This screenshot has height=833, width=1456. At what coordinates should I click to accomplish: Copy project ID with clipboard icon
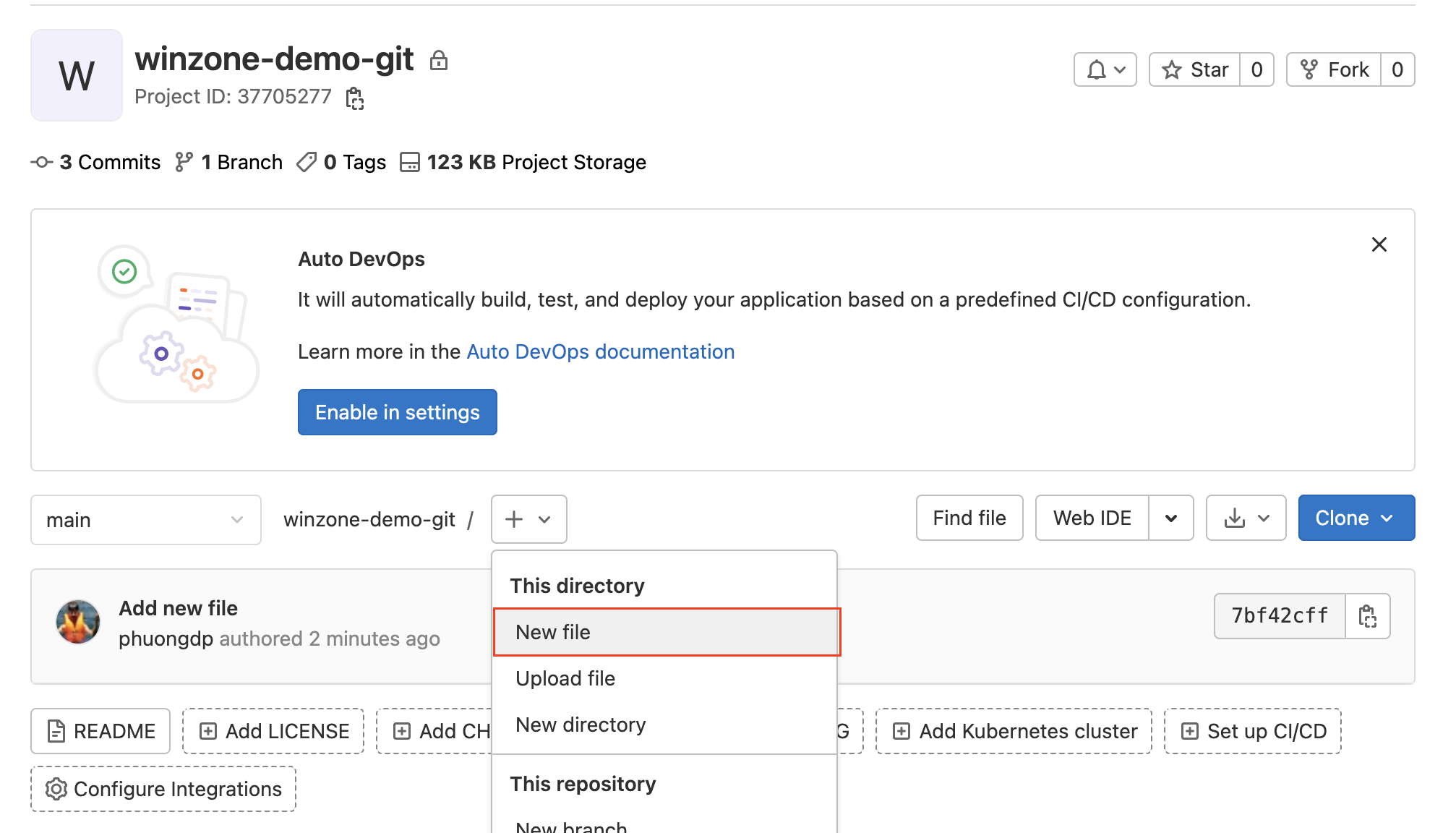tap(354, 98)
